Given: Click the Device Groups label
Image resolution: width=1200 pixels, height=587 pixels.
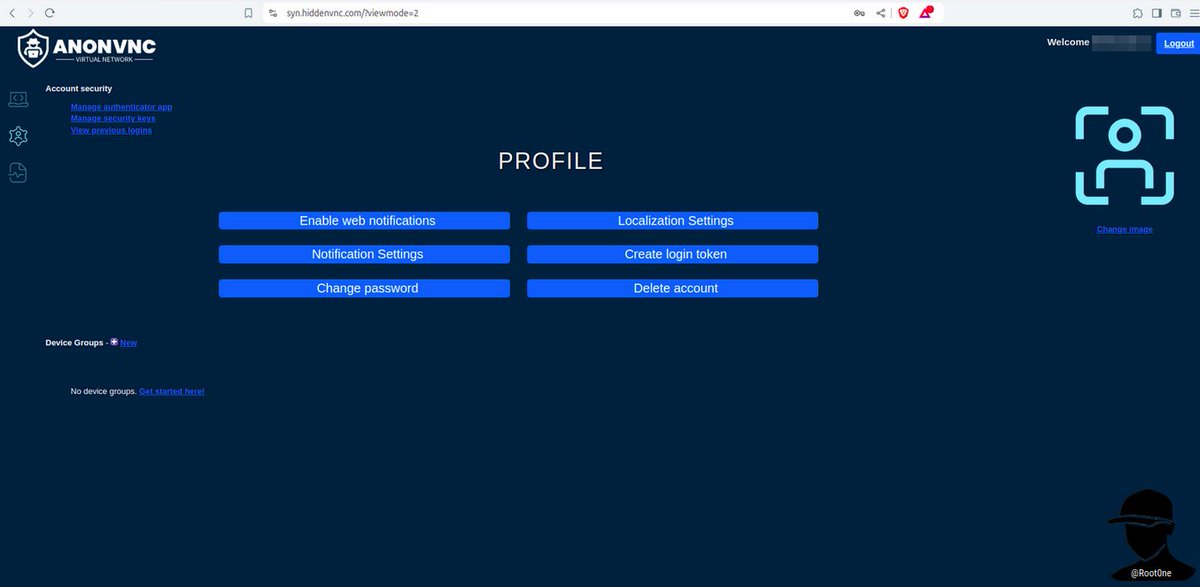Looking at the screenshot, I should (74, 342).
